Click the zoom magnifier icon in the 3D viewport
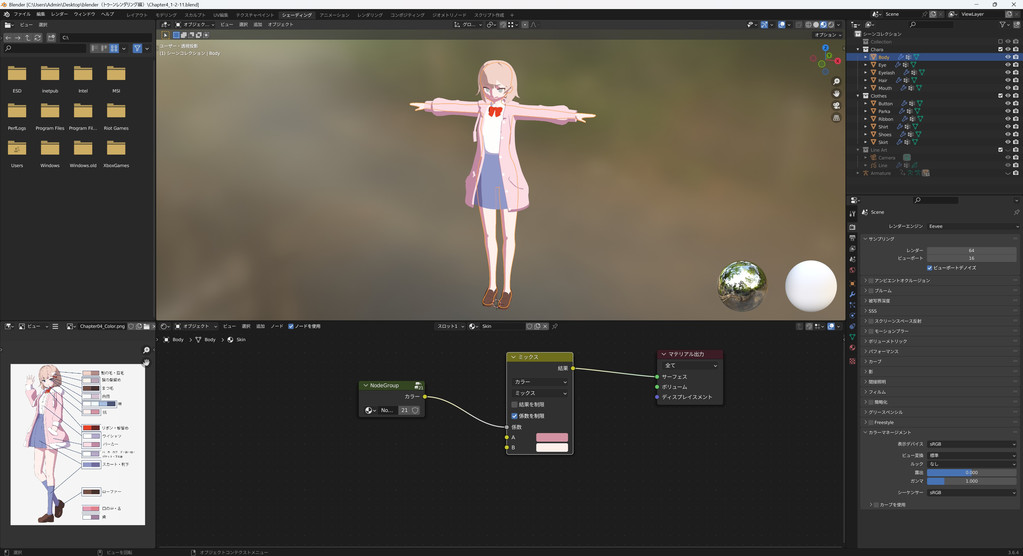This screenshot has width=1023, height=556. click(836, 82)
